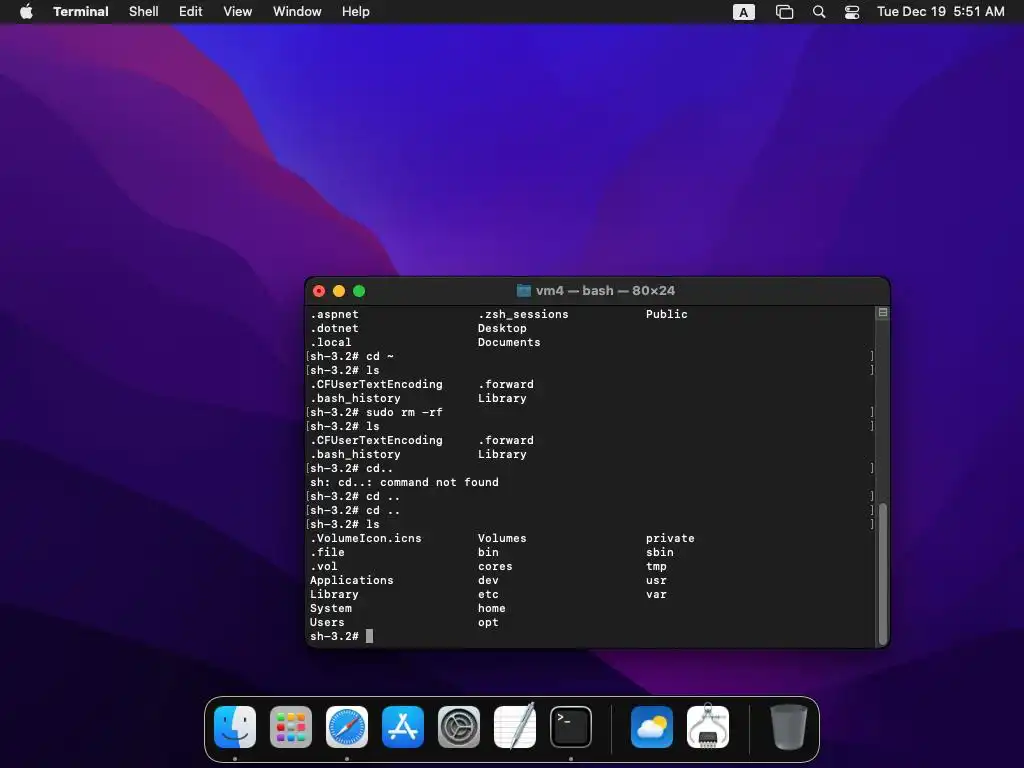Click 'opt' in the directory listing
Viewport: 1024px width, 768px height.
point(488,622)
